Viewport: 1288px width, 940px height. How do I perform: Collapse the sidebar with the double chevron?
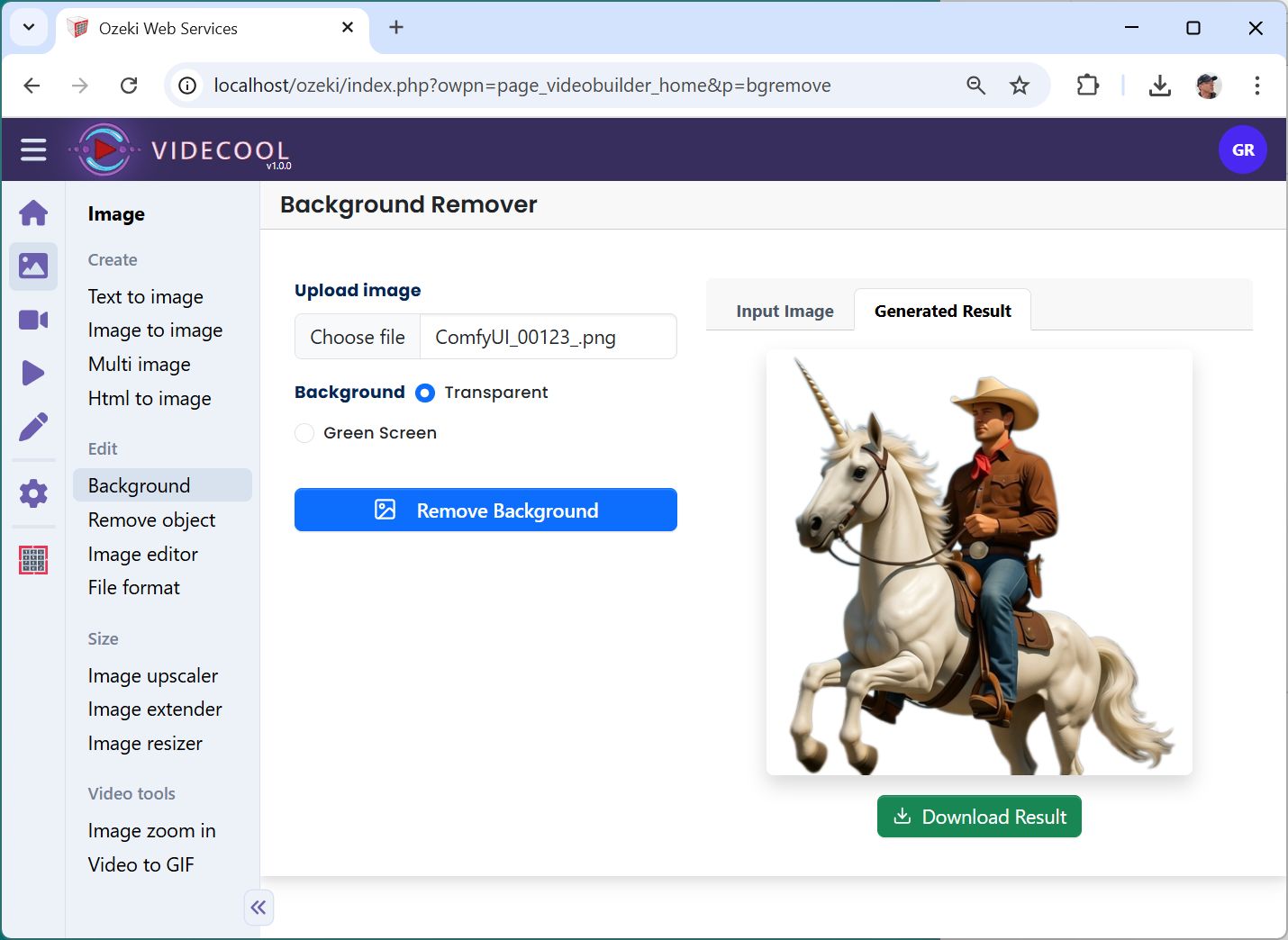(259, 908)
